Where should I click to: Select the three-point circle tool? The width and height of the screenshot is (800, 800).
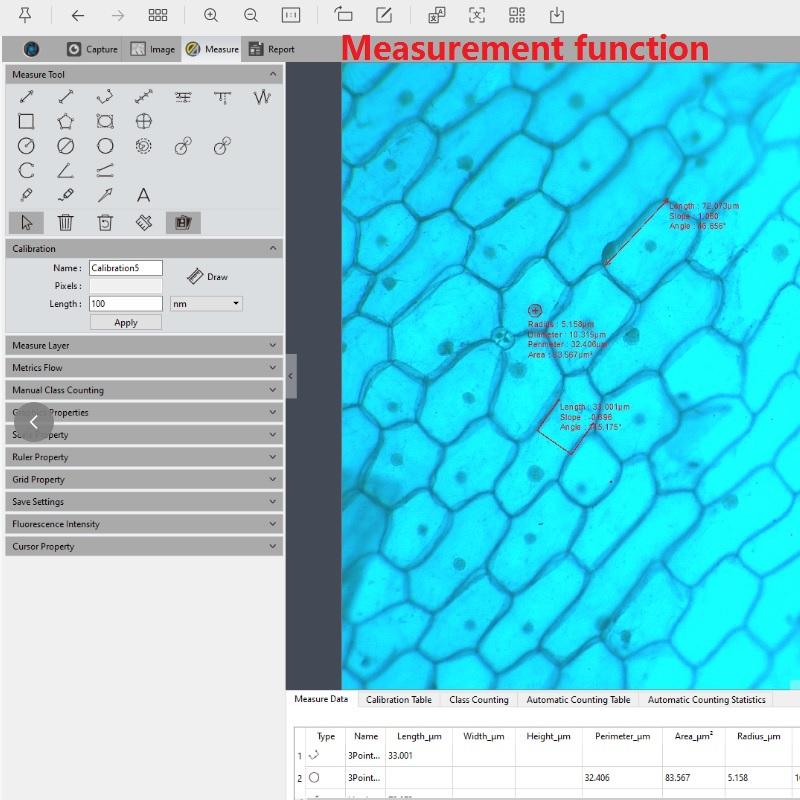tap(105, 146)
